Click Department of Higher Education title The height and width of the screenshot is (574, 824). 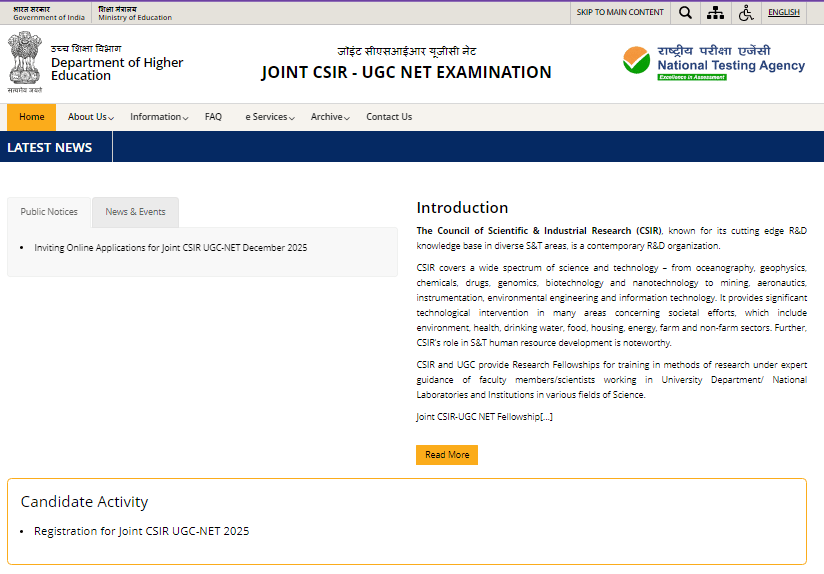click(x=117, y=69)
